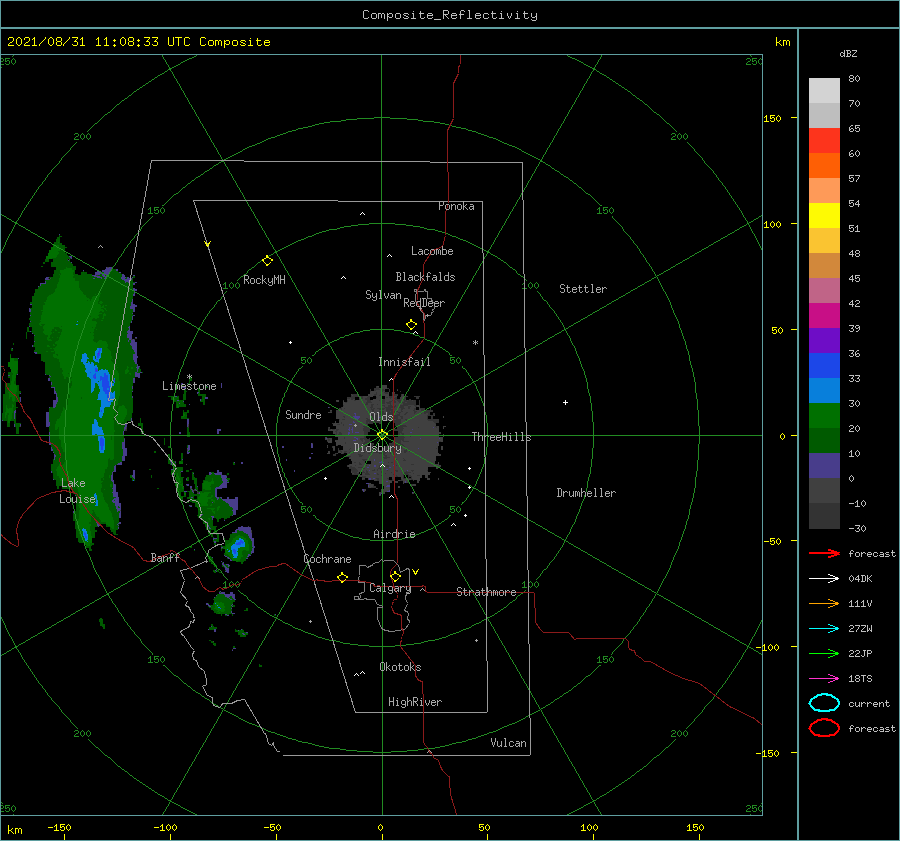Click the Stettler label

tap(583, 289)
